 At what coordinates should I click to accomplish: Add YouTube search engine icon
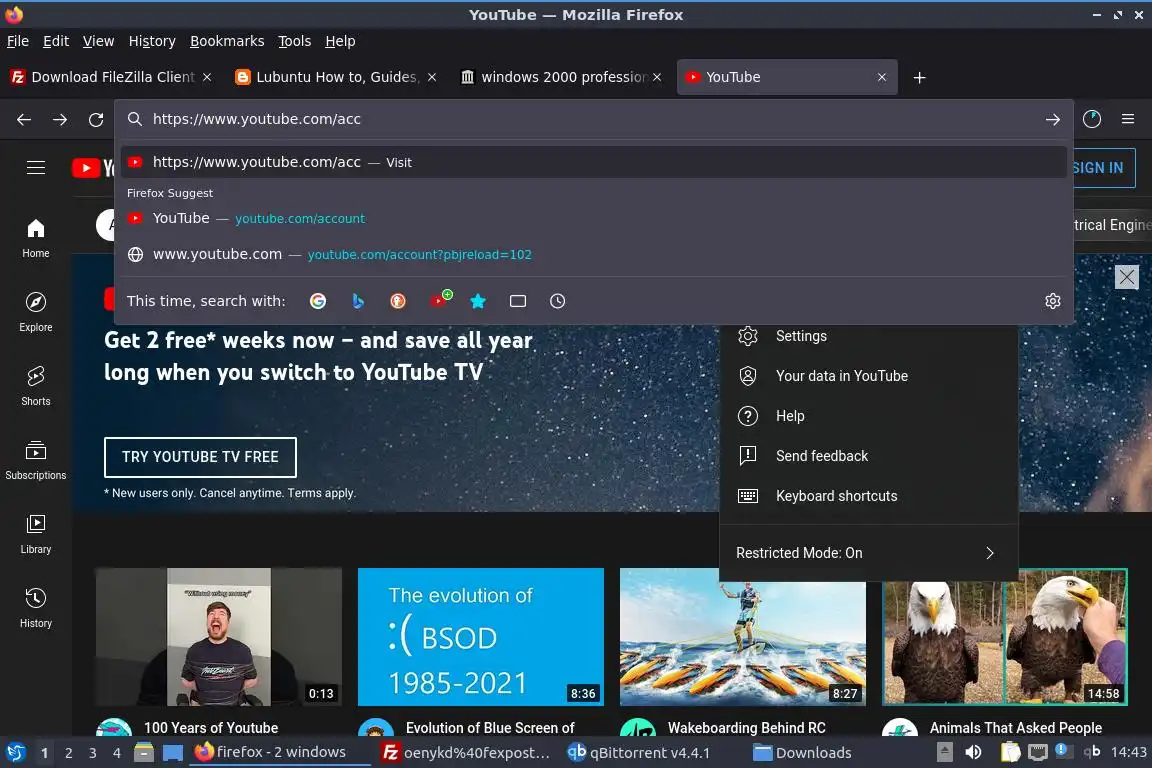[x=440, y=300]
